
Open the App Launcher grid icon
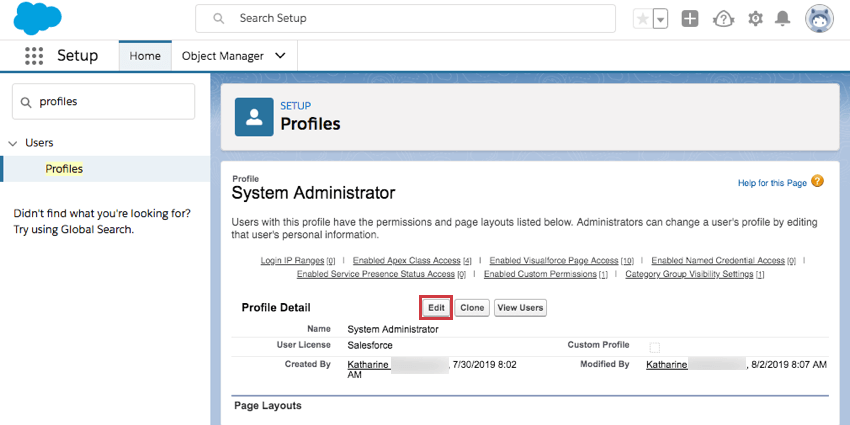[34, 56]
